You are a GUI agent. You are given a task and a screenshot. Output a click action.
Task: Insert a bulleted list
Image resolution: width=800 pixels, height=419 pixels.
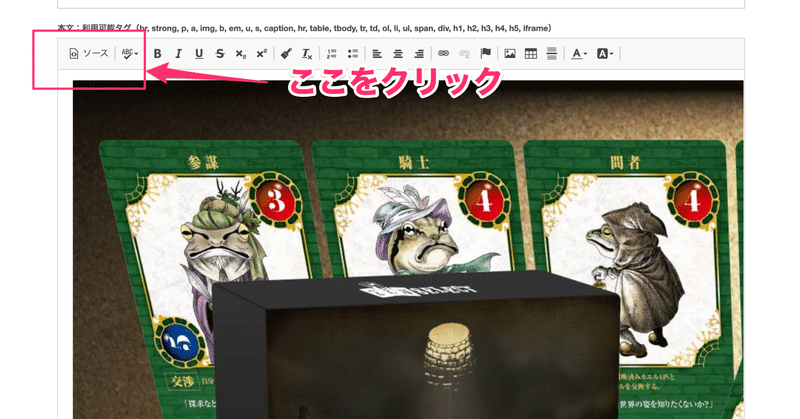coord(353,54)
